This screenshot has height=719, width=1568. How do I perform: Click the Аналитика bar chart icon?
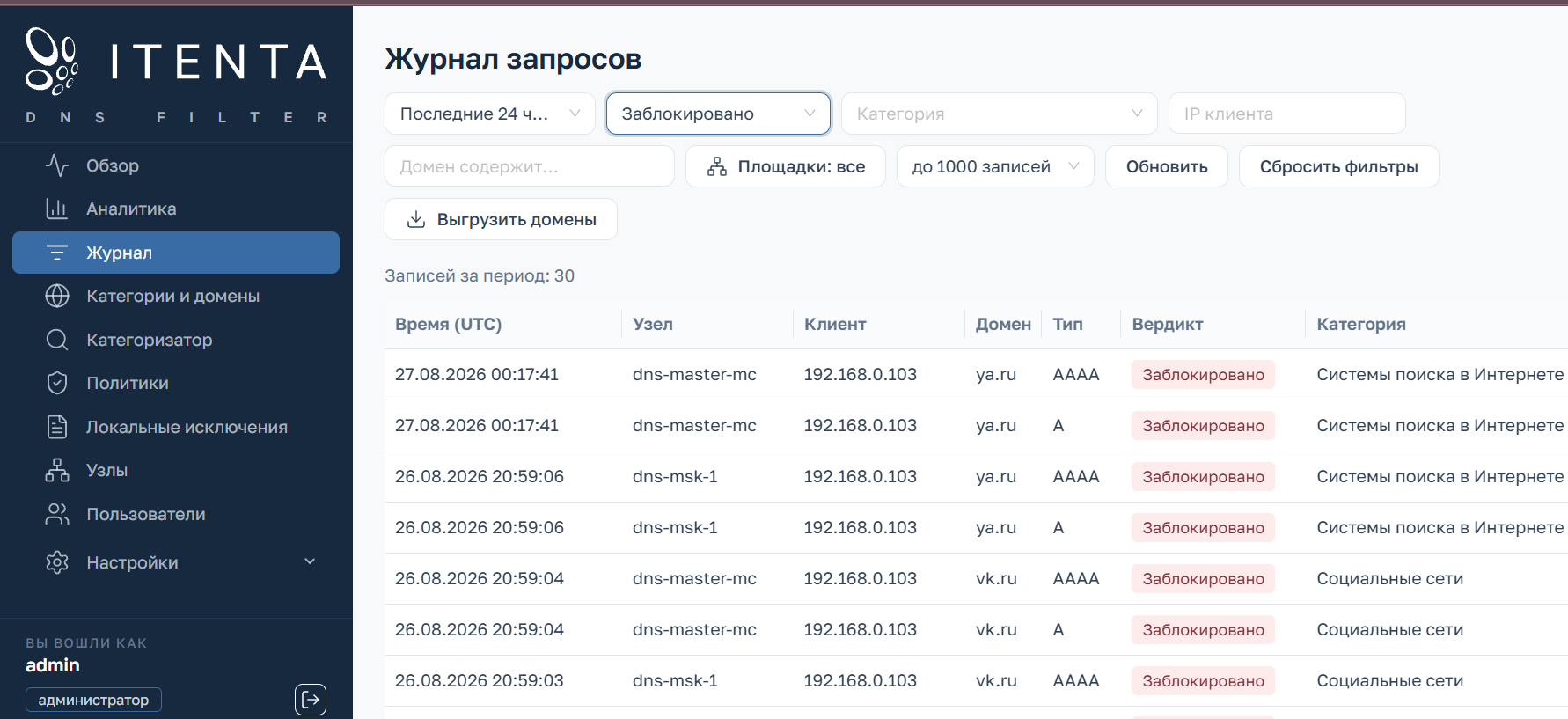57,209
